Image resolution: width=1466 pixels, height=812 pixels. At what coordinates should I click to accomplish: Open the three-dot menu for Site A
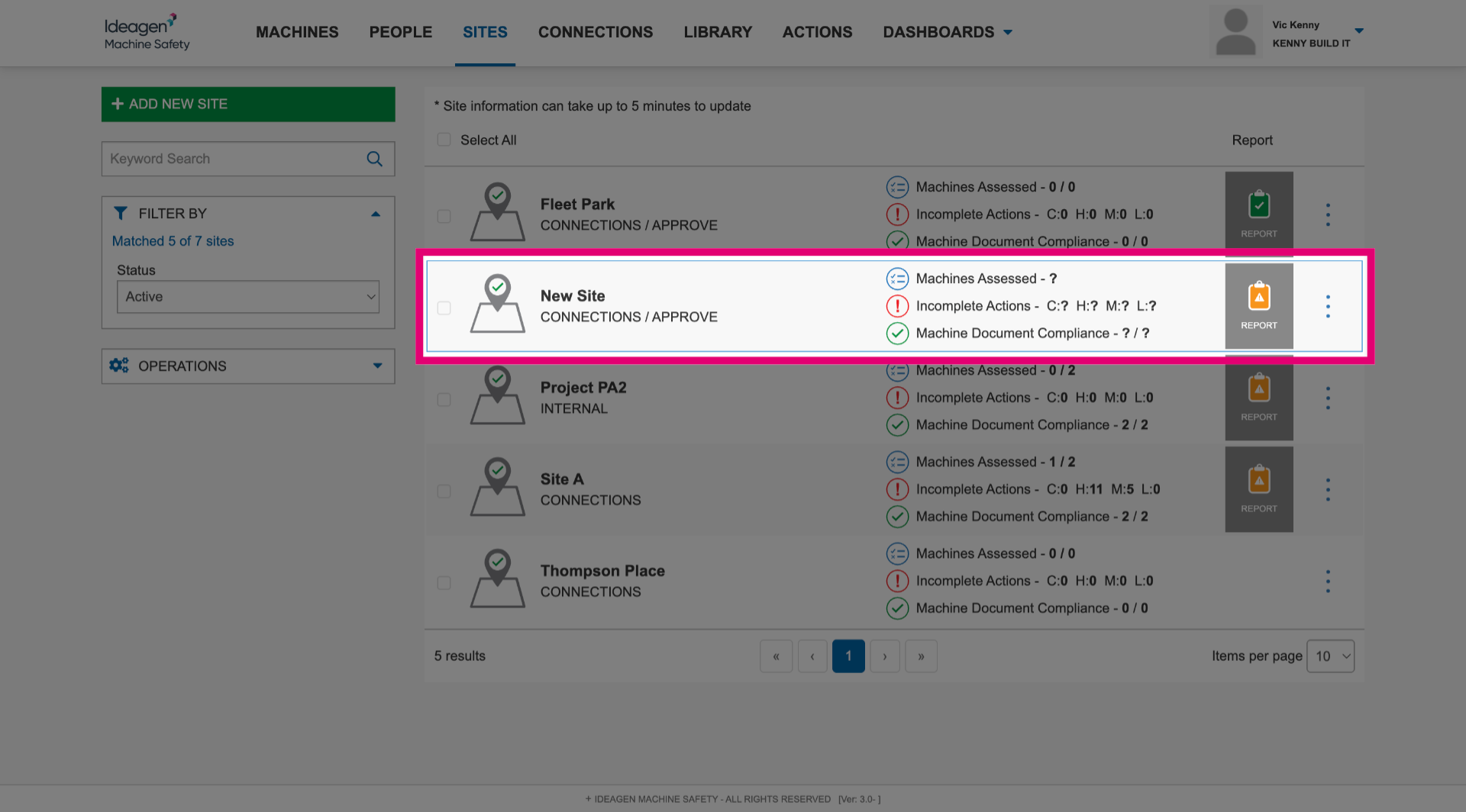pos(1328,489)
